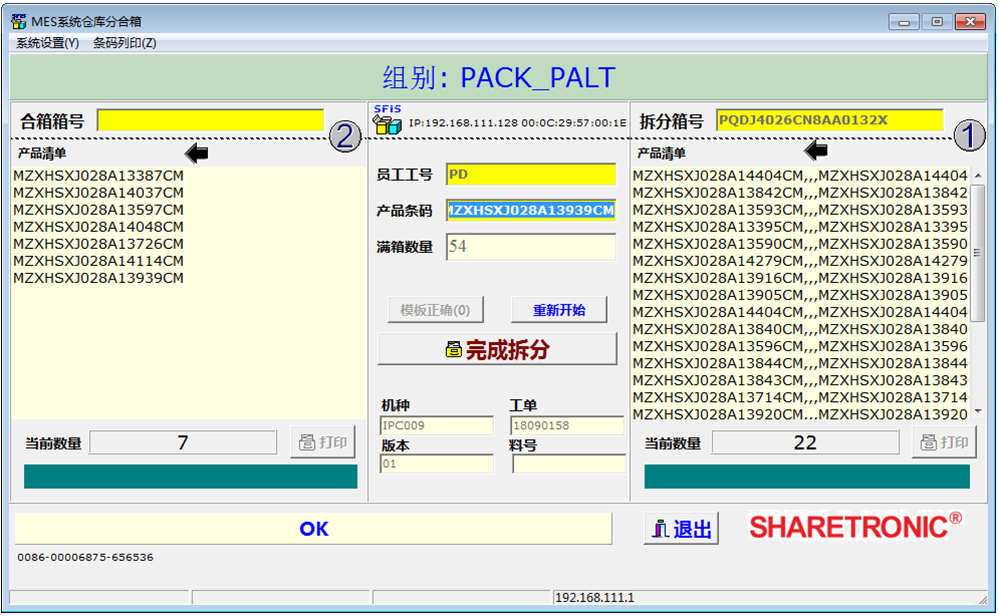Click the circled number 1 badge

tap(968, 136)
